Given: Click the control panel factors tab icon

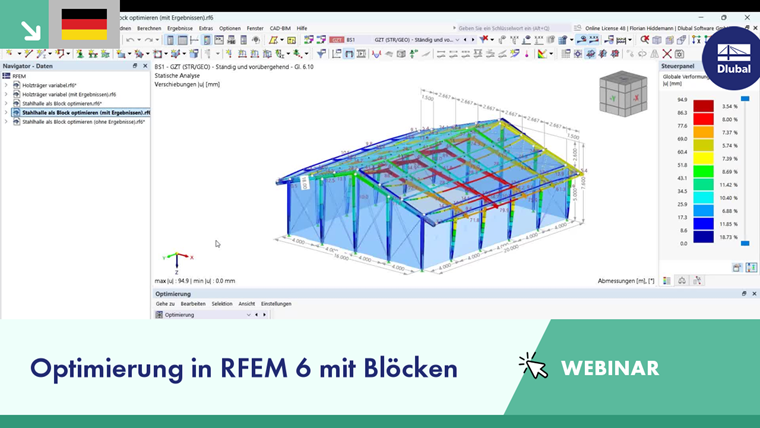Looking at the screenshot, I should coord(682,281).
